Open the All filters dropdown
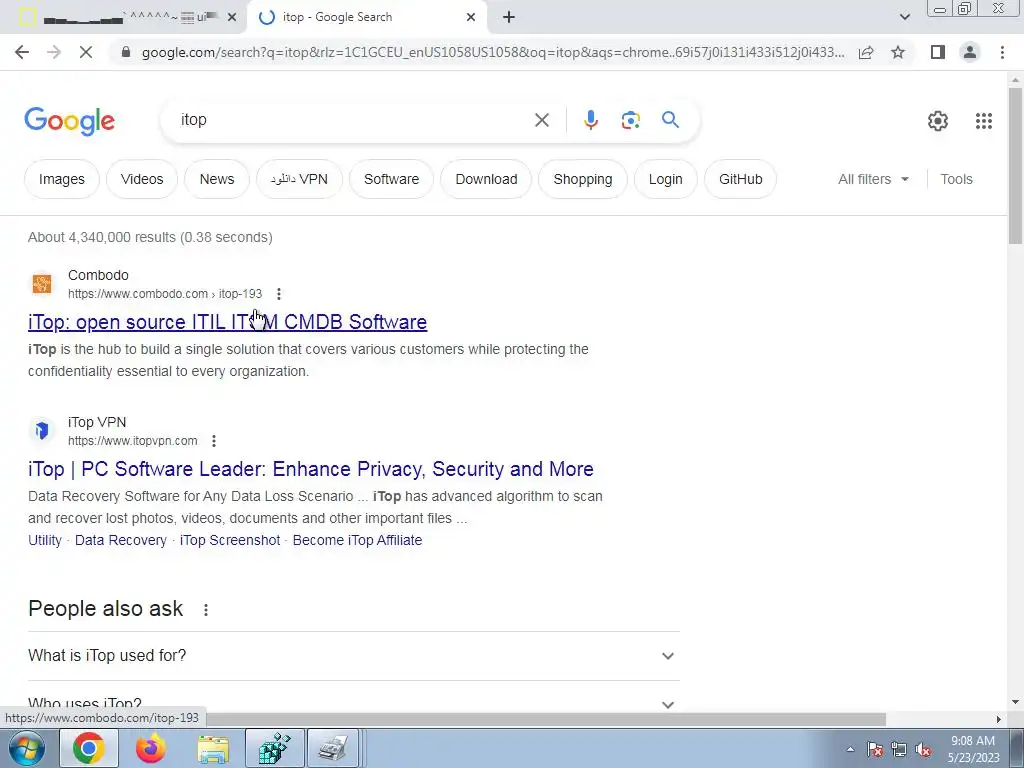The width and height of the screenshot is (1024, 768). 873,179
